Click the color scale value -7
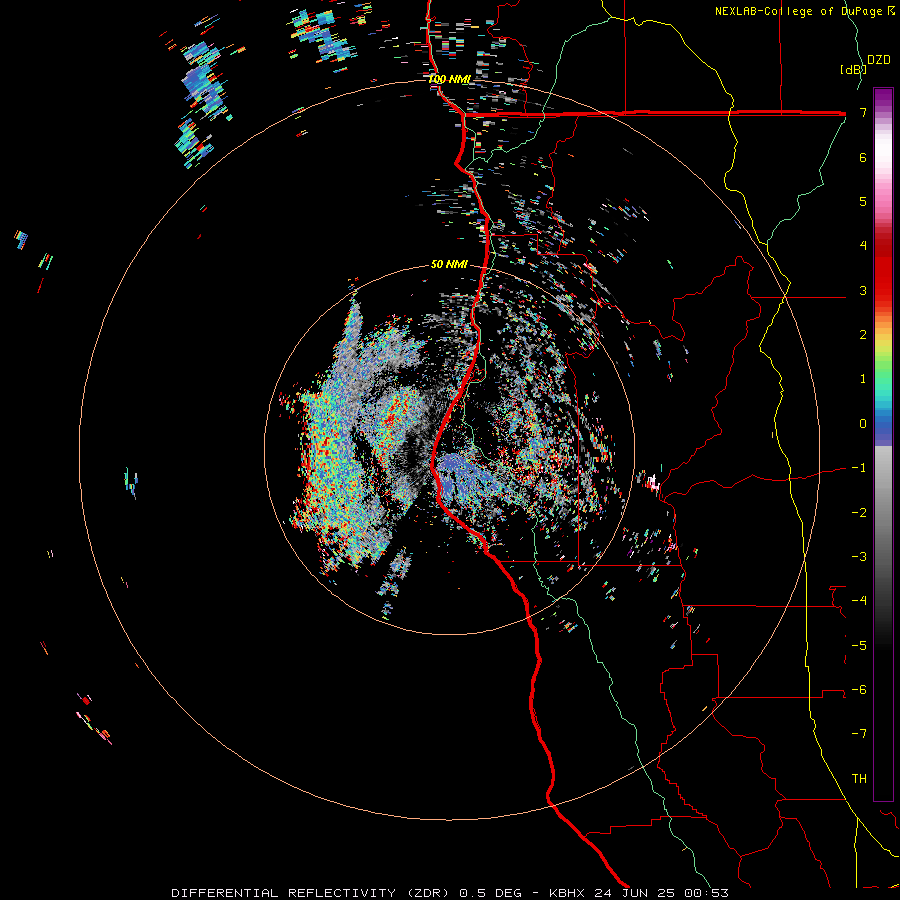Screen dimensions: 900x900 point(859,734)
